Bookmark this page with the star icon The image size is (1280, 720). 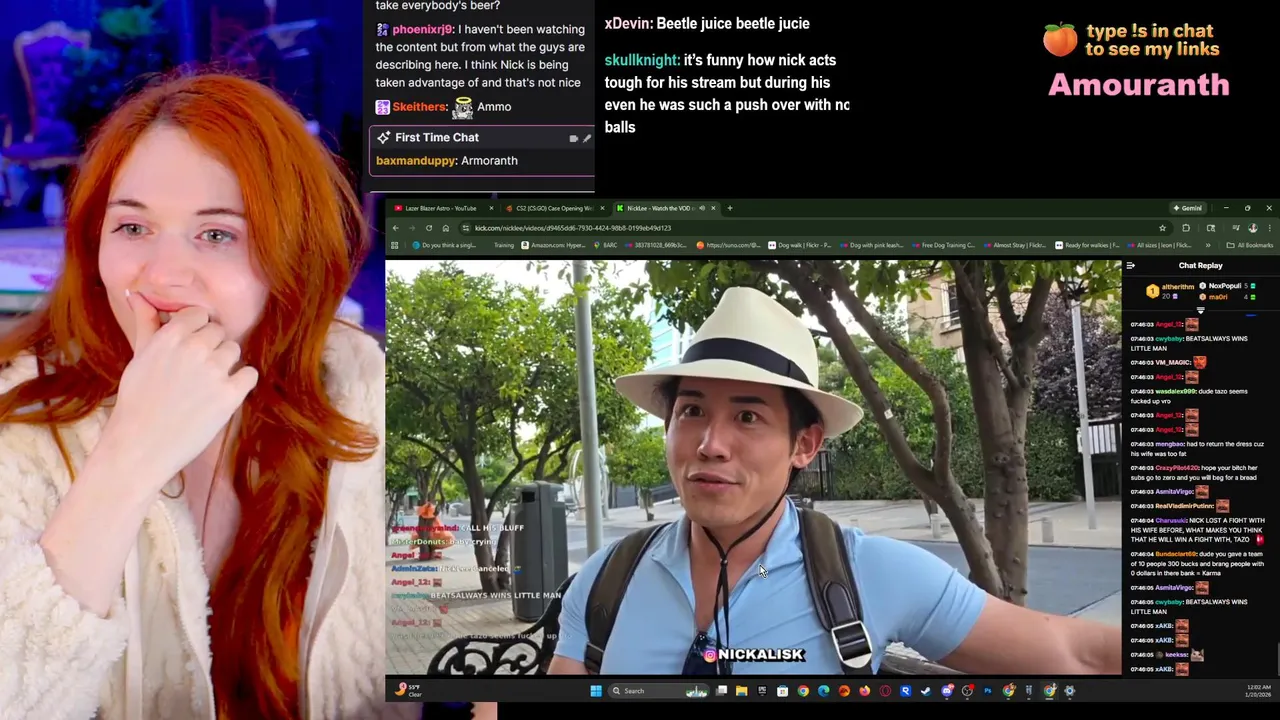tap(1162, 228)
